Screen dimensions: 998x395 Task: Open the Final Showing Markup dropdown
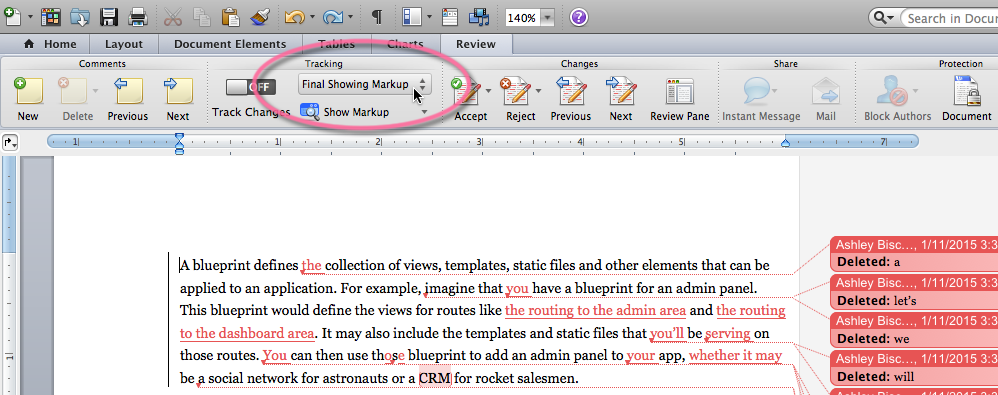click(x=365, y=84)
